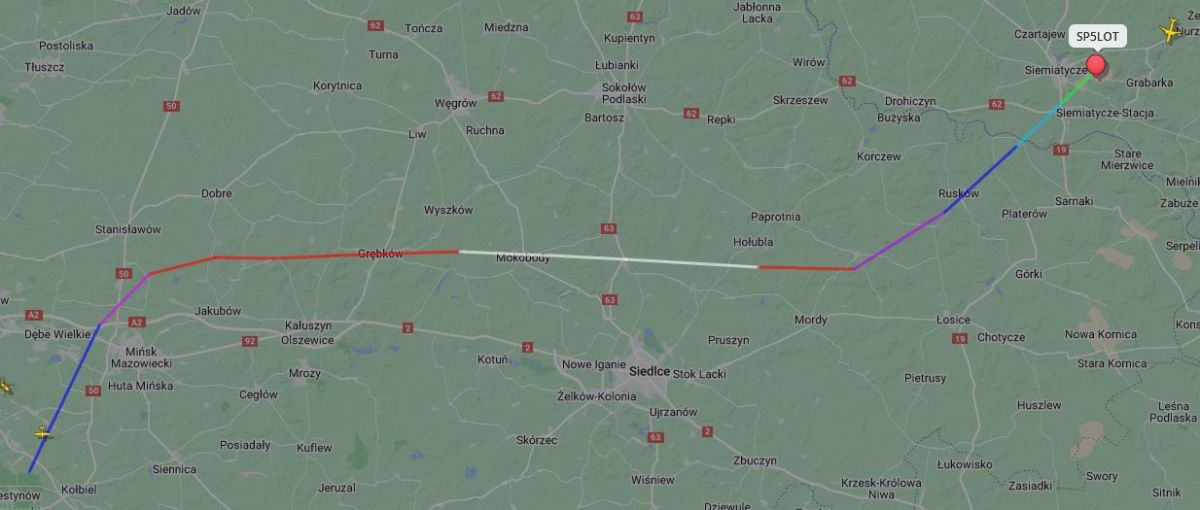Click the partial yellow aircraft near Huta Mińska

(x=5, y=386)
